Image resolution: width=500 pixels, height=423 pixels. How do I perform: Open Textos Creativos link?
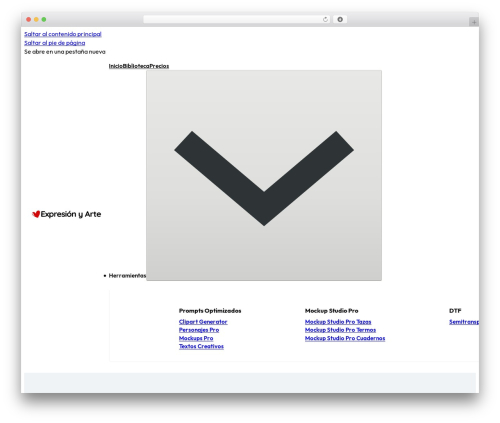(201, 346)
